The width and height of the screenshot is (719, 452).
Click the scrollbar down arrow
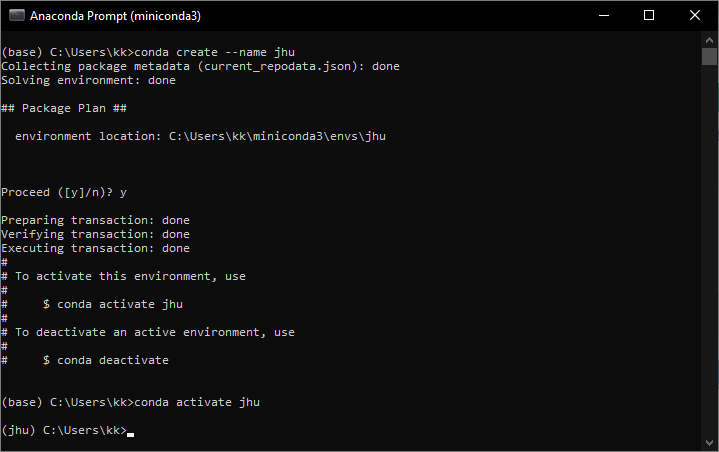tap(709, 442)
